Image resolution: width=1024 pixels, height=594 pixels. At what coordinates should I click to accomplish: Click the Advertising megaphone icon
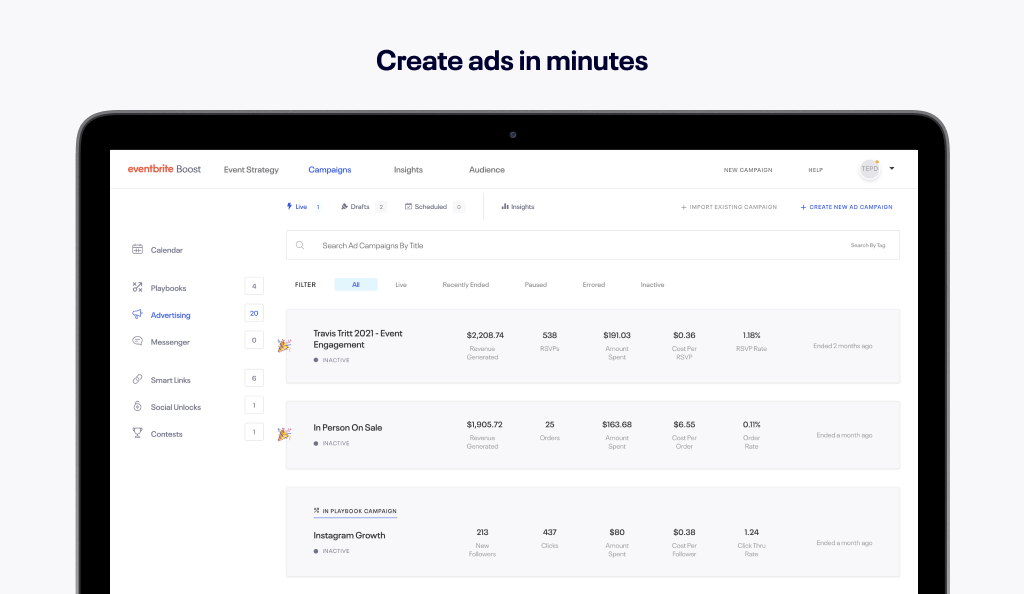coord(138,315)
